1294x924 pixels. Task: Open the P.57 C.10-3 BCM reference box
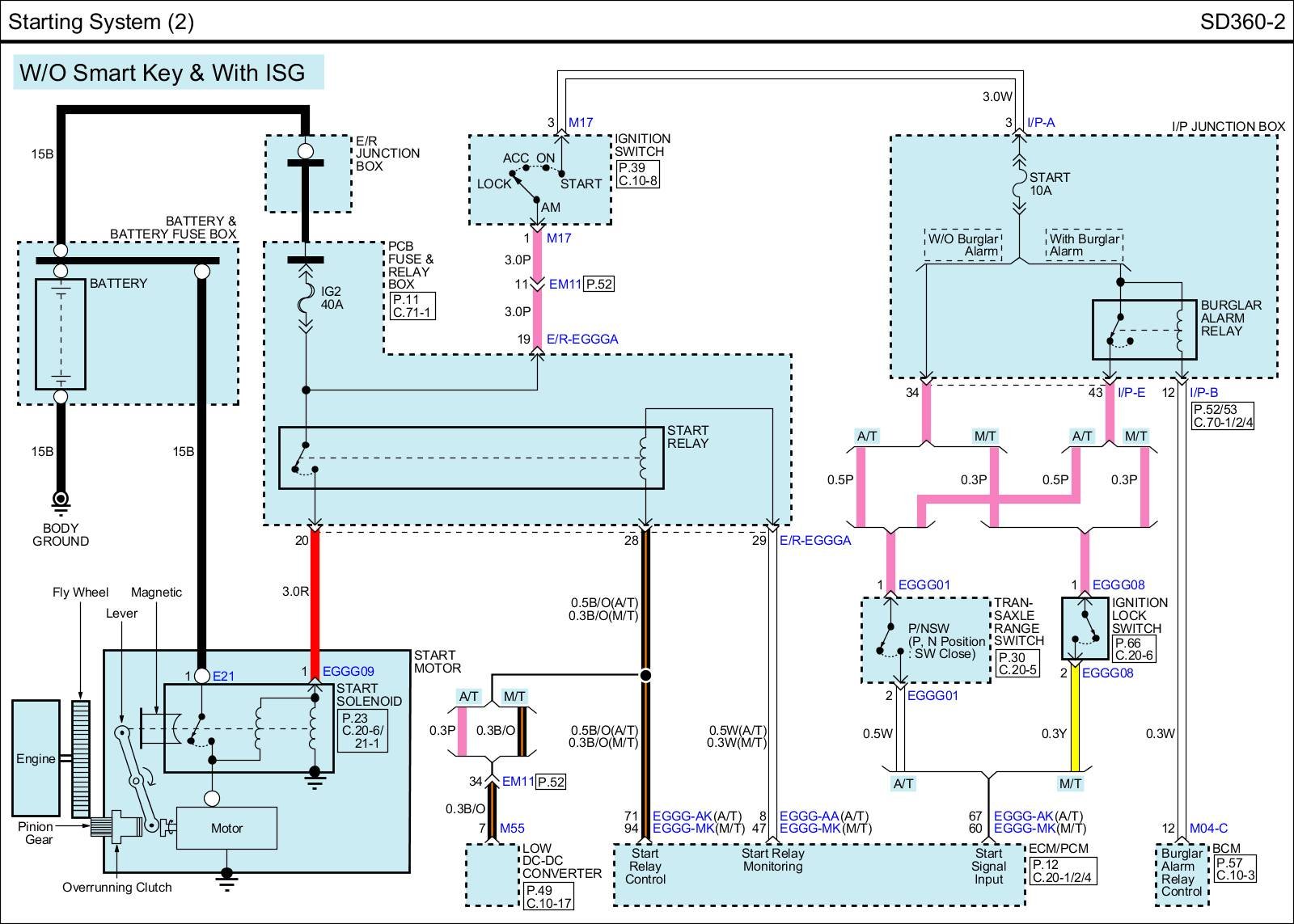point(1235,869)
